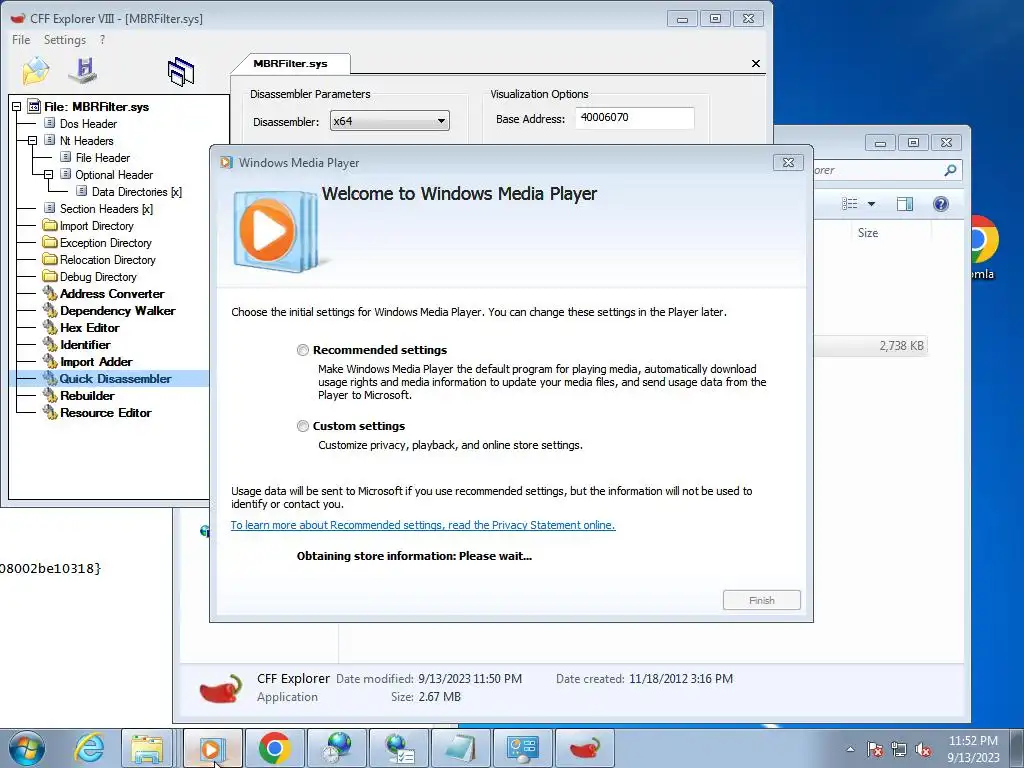Open the ? help menu in CFF Explorer
This screenshot has width=1024, height=768.
(x=103, y=40)
